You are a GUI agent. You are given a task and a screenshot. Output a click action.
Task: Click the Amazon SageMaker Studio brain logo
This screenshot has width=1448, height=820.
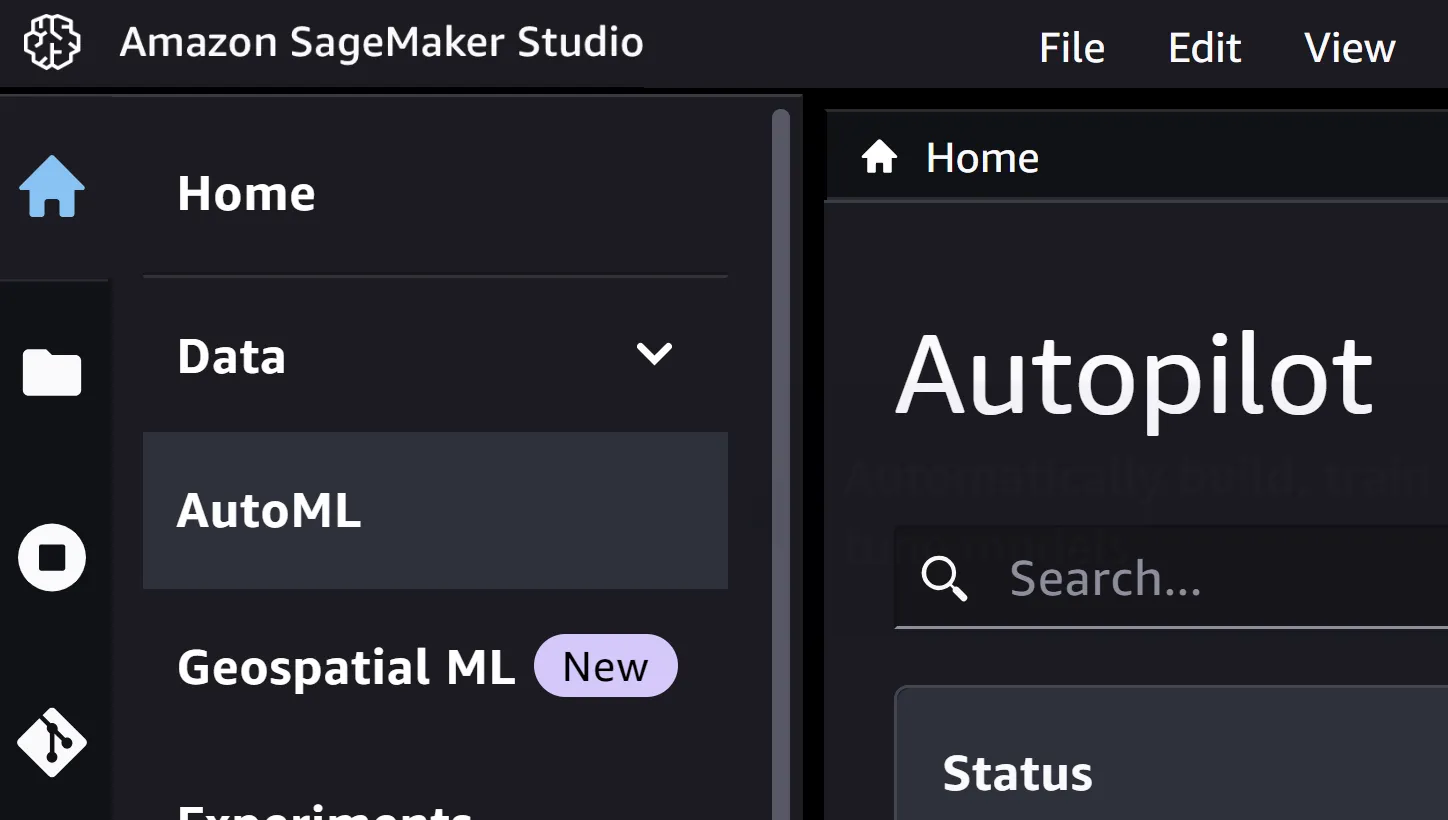click(52, 42)
